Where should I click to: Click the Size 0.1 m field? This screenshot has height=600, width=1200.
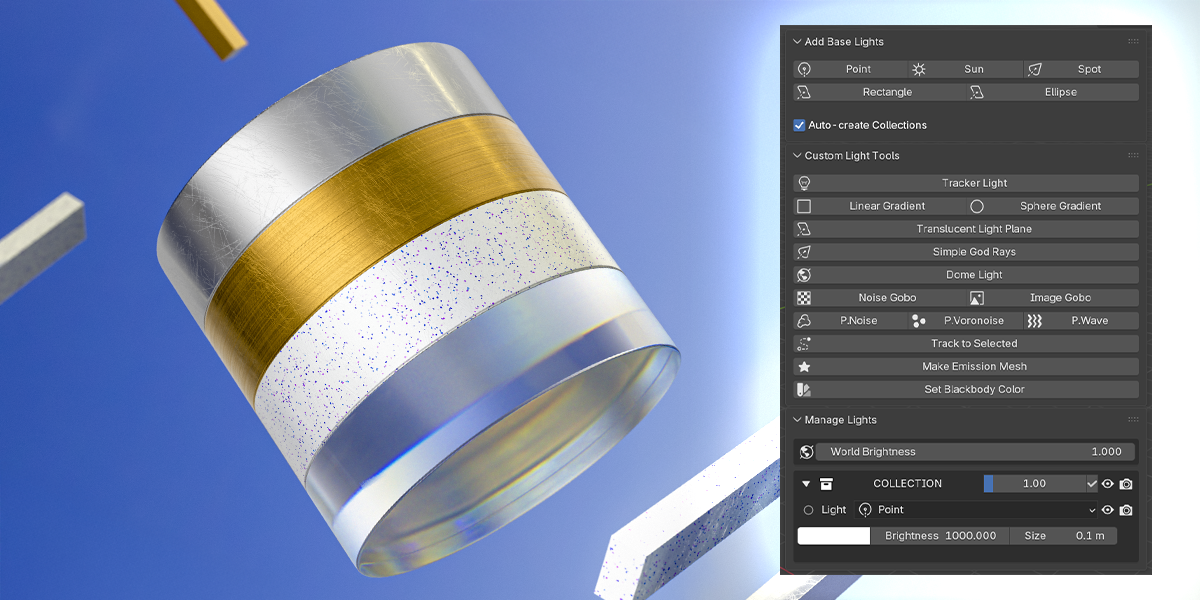tap(1063, 536)
